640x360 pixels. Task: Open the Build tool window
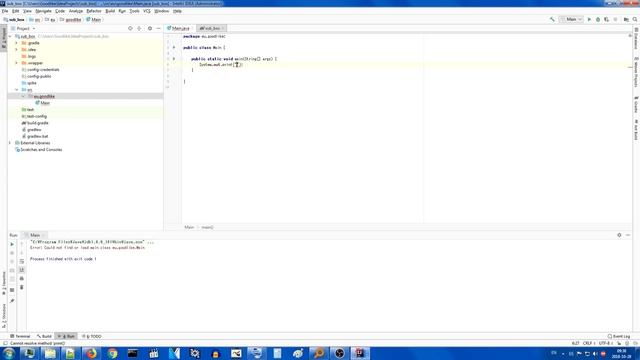(x=44, y=336)
